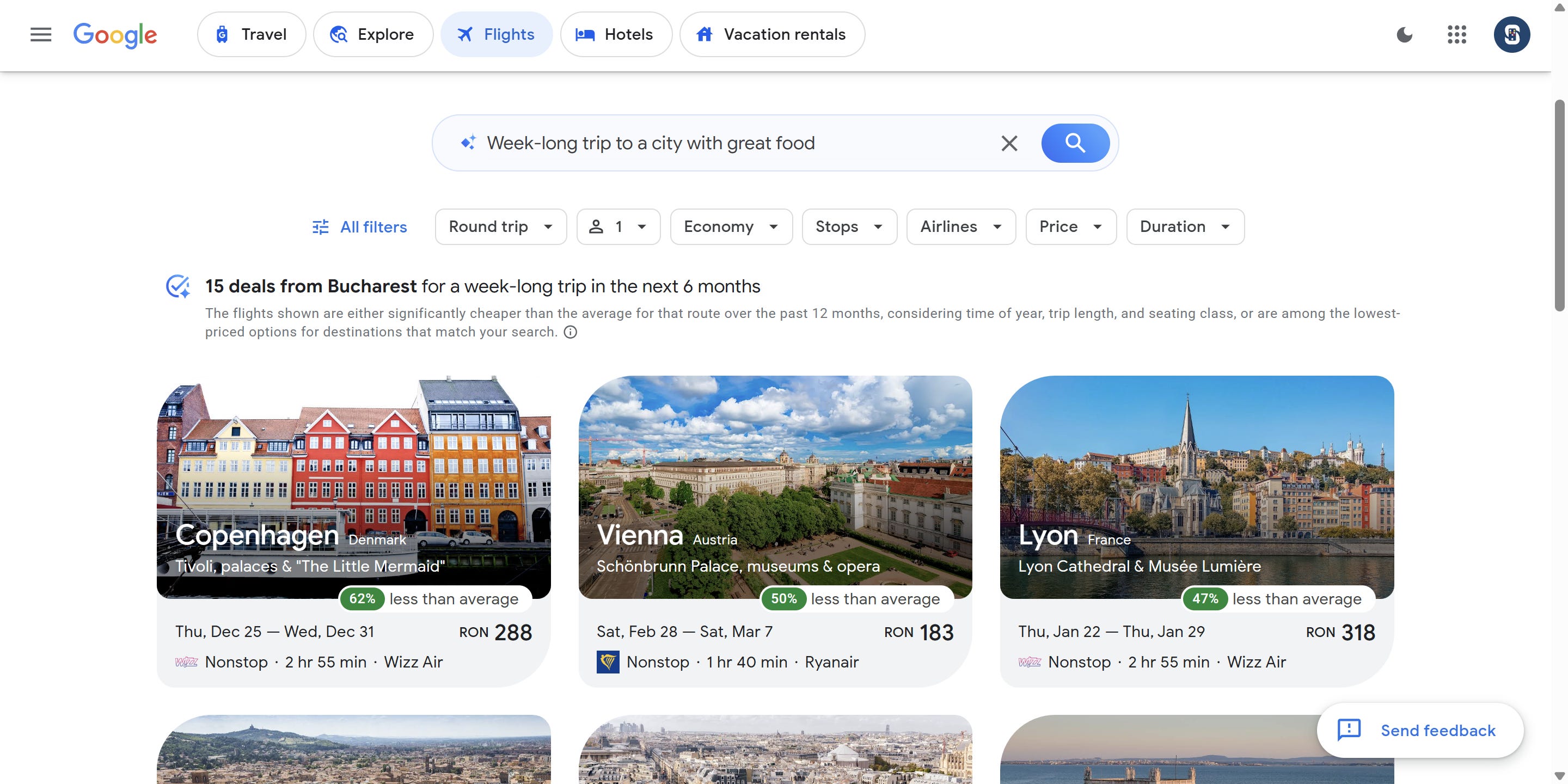Click the page vertical scrollbar
The height and width of the screenshot is (784, 1568).
(1559, 207)
